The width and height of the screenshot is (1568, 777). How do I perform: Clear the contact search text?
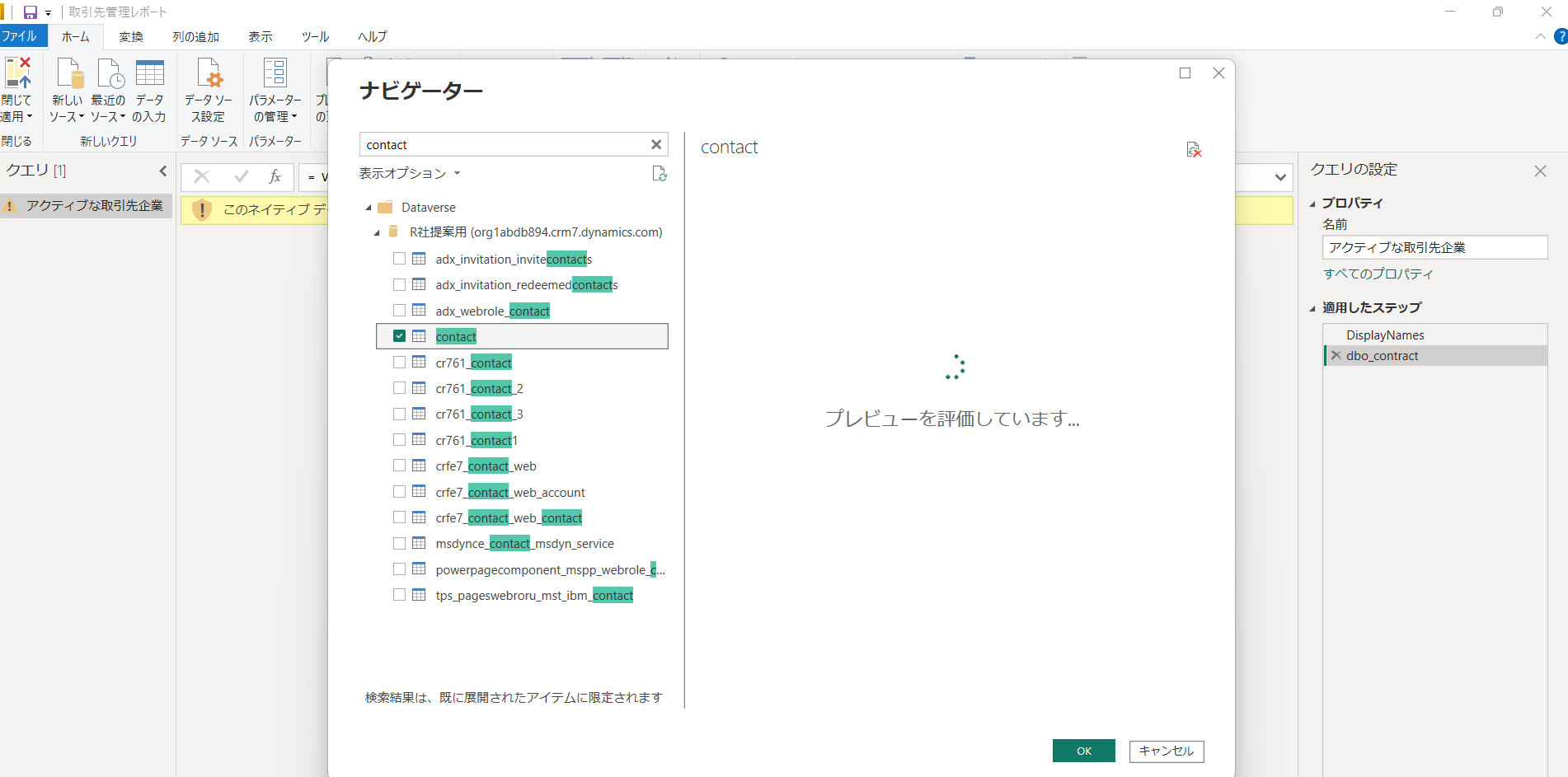click(656, 144)
